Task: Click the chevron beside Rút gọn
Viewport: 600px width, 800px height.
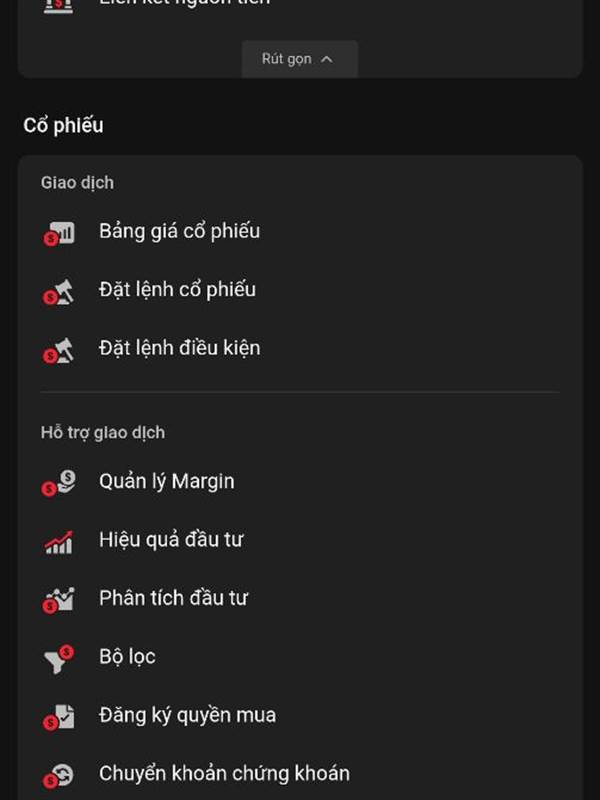Action: [327, 60]
